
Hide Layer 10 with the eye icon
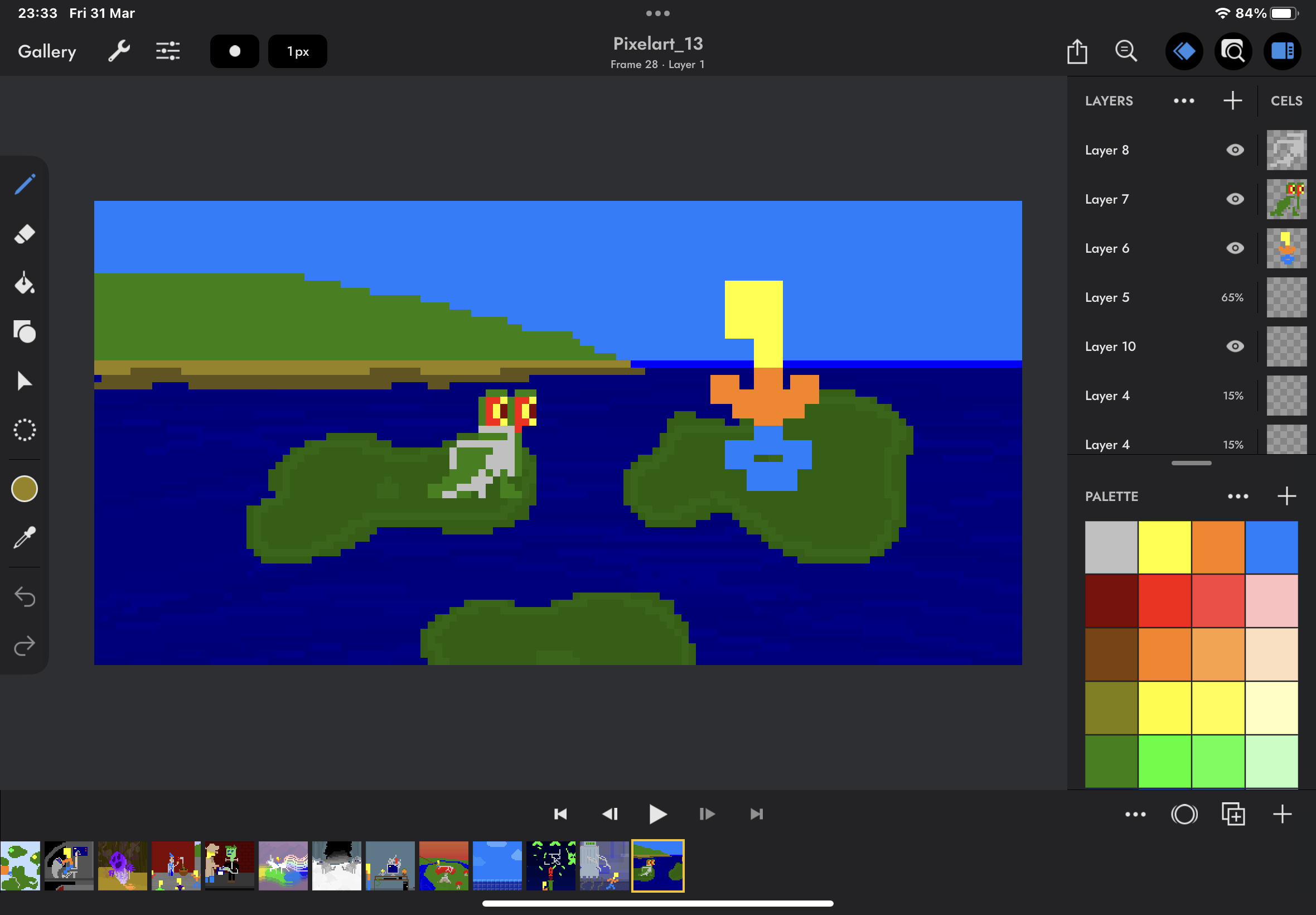(x=1235, y=346)
